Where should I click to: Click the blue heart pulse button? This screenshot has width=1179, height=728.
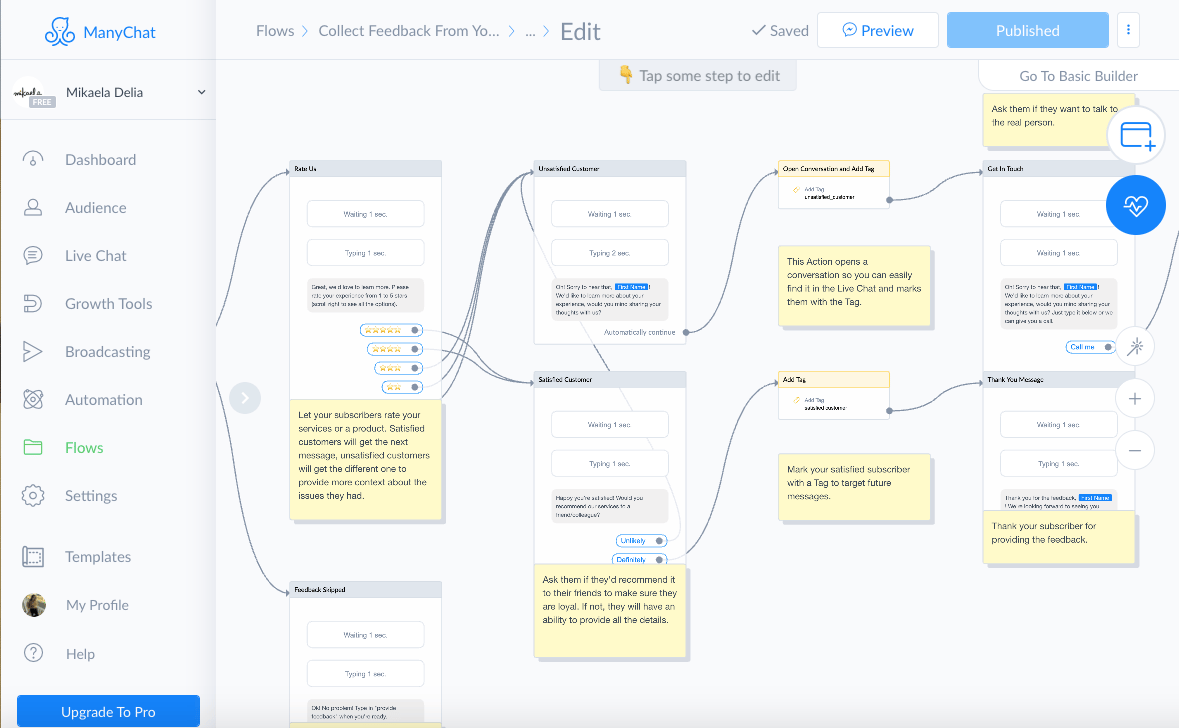(1135, 205)
